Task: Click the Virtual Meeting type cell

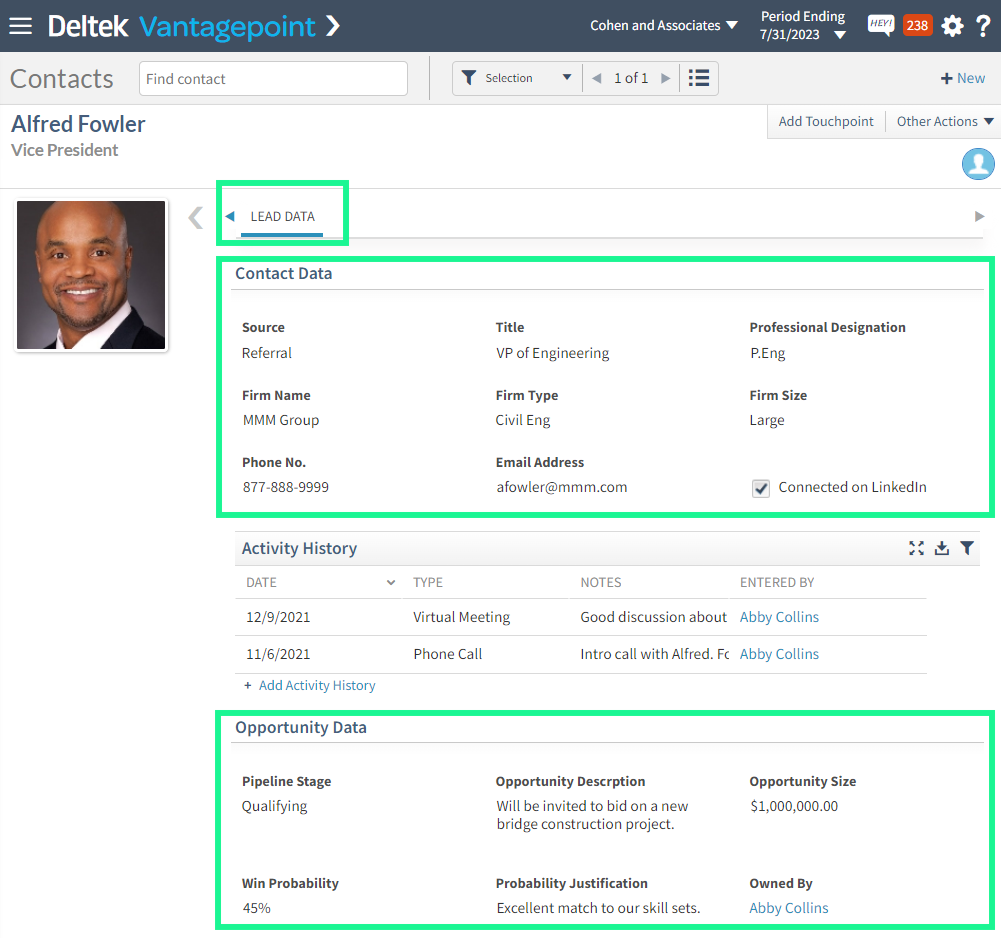Action: click(x=462, y=617)
